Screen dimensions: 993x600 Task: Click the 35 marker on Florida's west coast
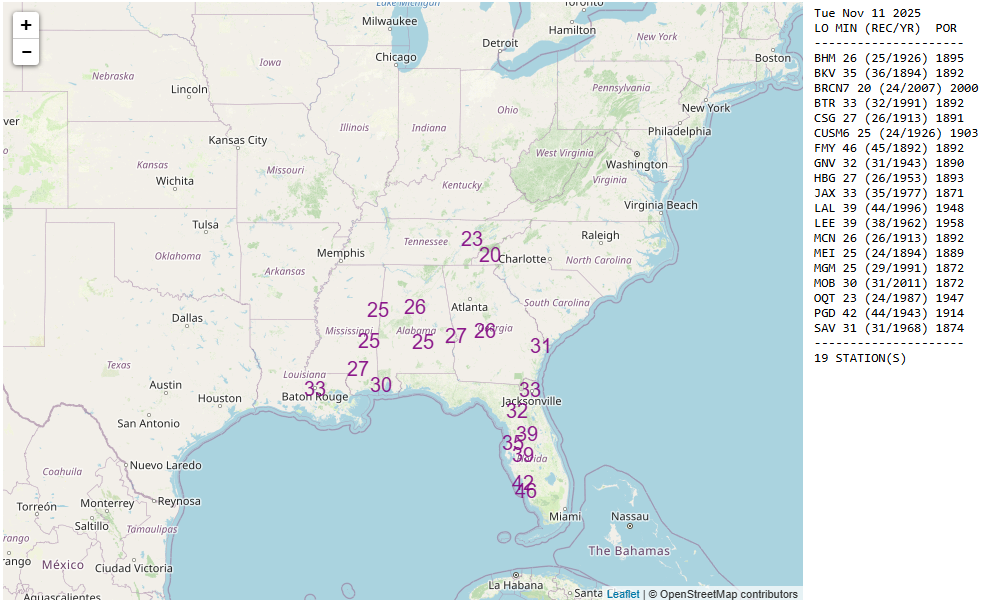[x=511, y=443]
